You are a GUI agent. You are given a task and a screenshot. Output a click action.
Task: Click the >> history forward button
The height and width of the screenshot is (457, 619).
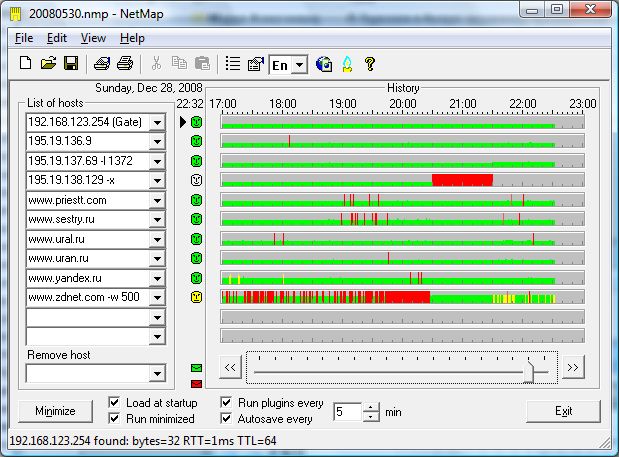(573, 367)
